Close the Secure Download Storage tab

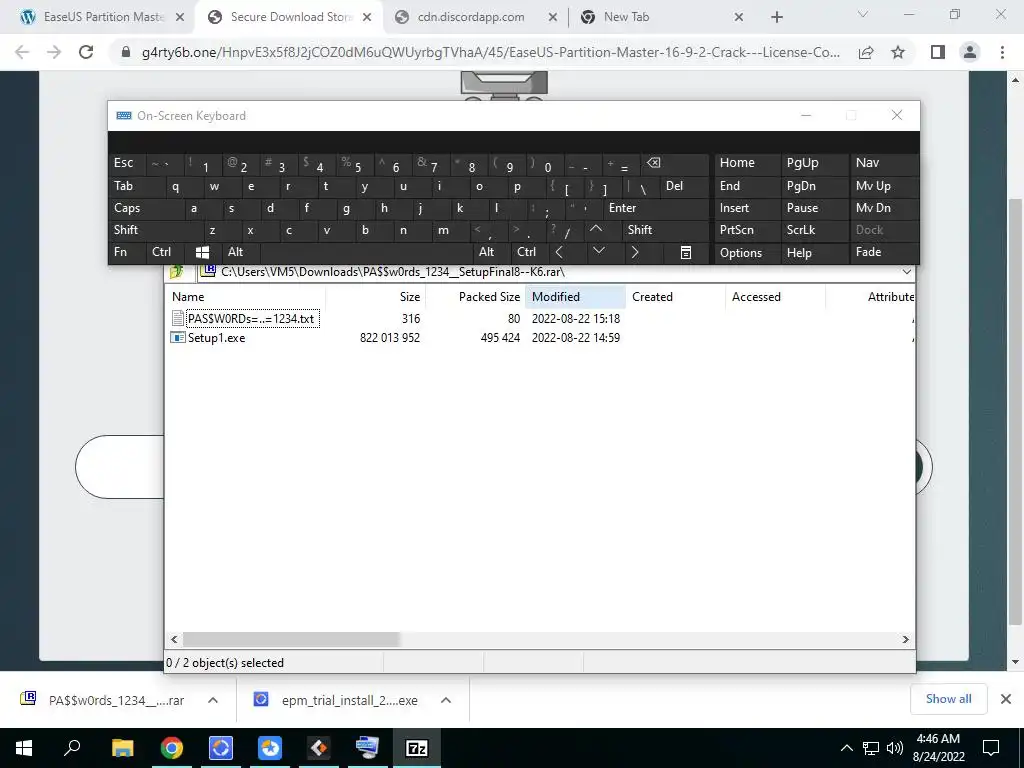[367, 17]
